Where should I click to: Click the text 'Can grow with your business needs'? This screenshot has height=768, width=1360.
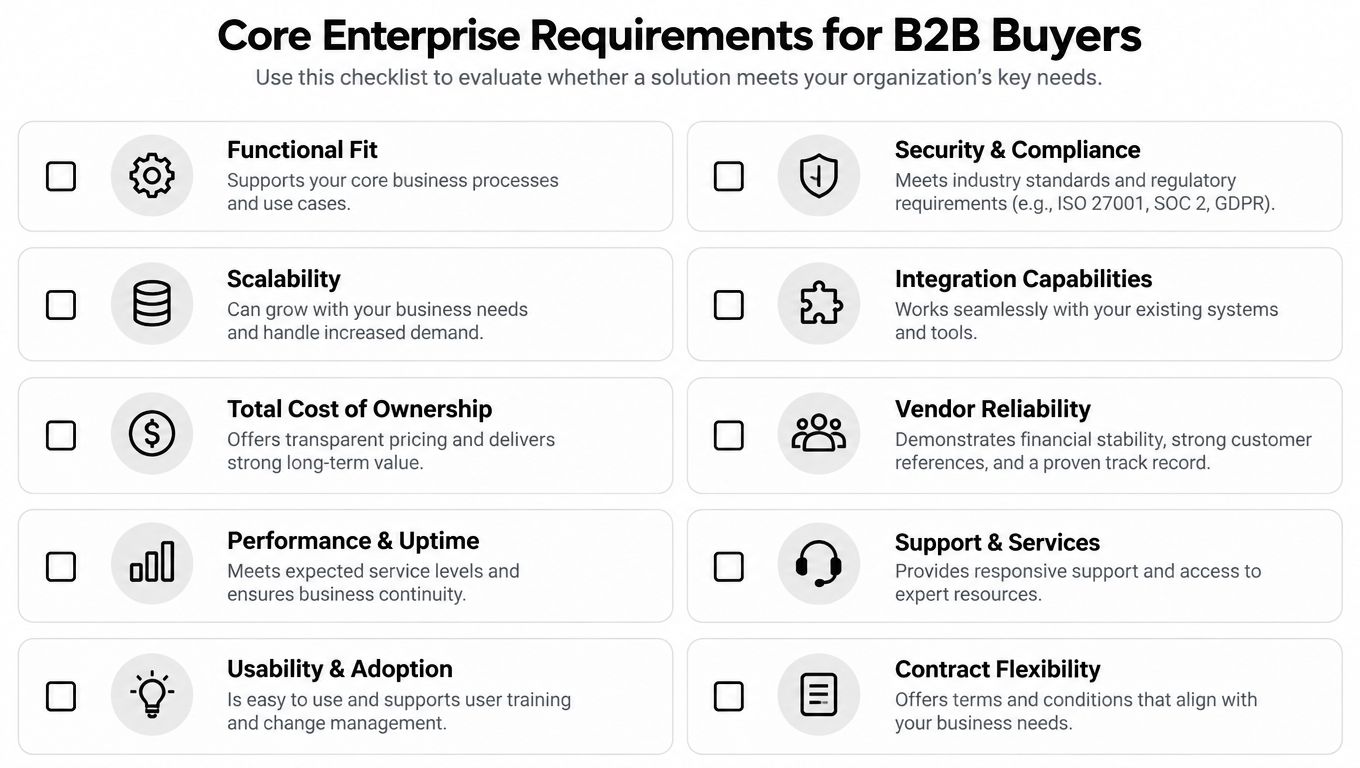(x=377, y=310)
